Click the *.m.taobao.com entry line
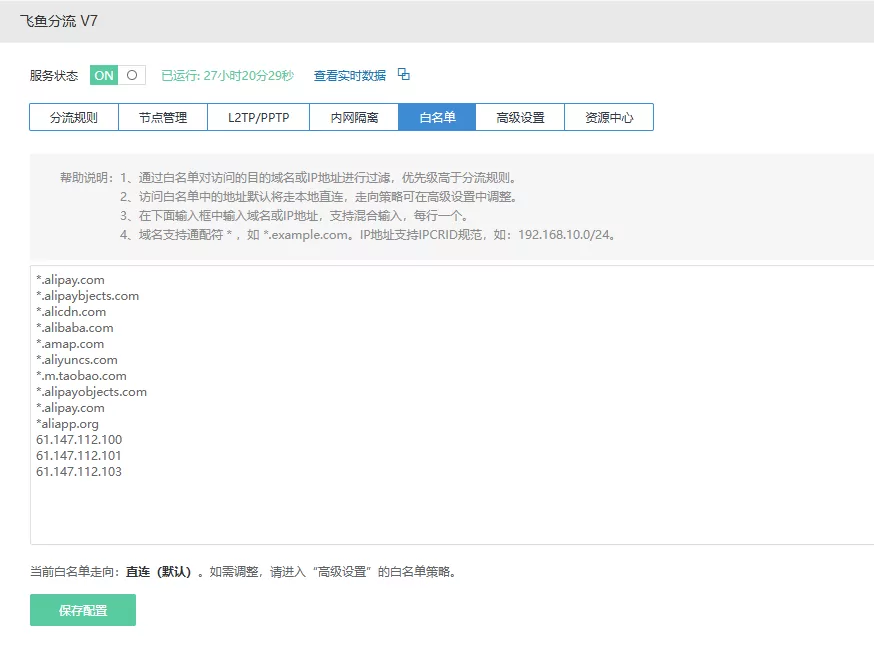 pos(81,376)
